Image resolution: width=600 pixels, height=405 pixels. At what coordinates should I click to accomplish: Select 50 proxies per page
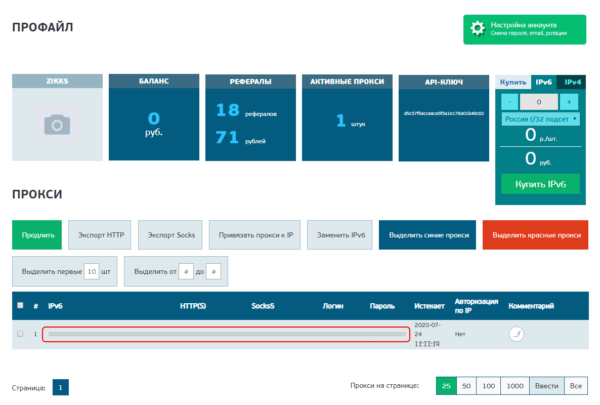pyautogui.click(x=466, y=386)
